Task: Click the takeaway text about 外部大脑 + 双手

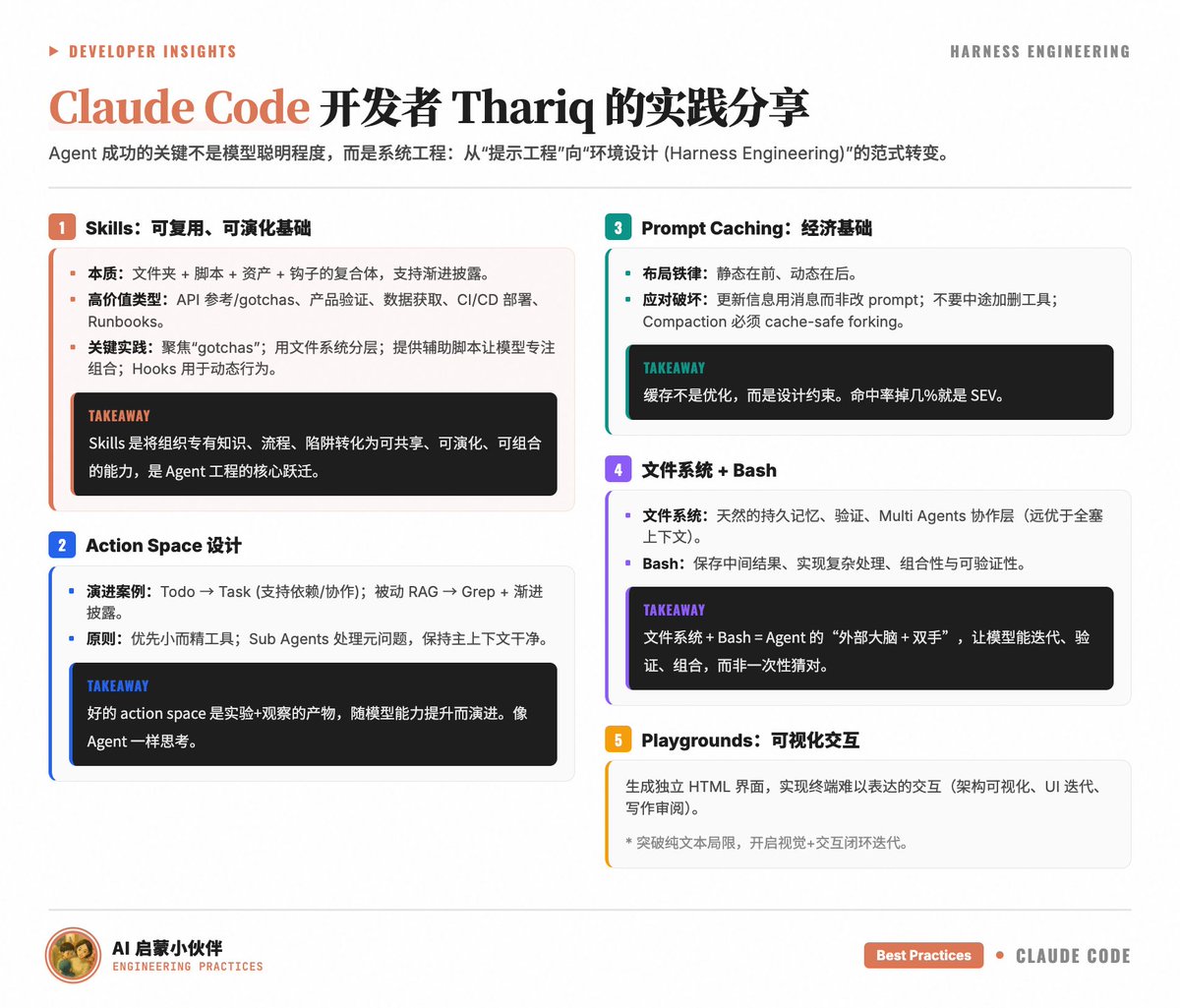Action: (x=866, y=651)
